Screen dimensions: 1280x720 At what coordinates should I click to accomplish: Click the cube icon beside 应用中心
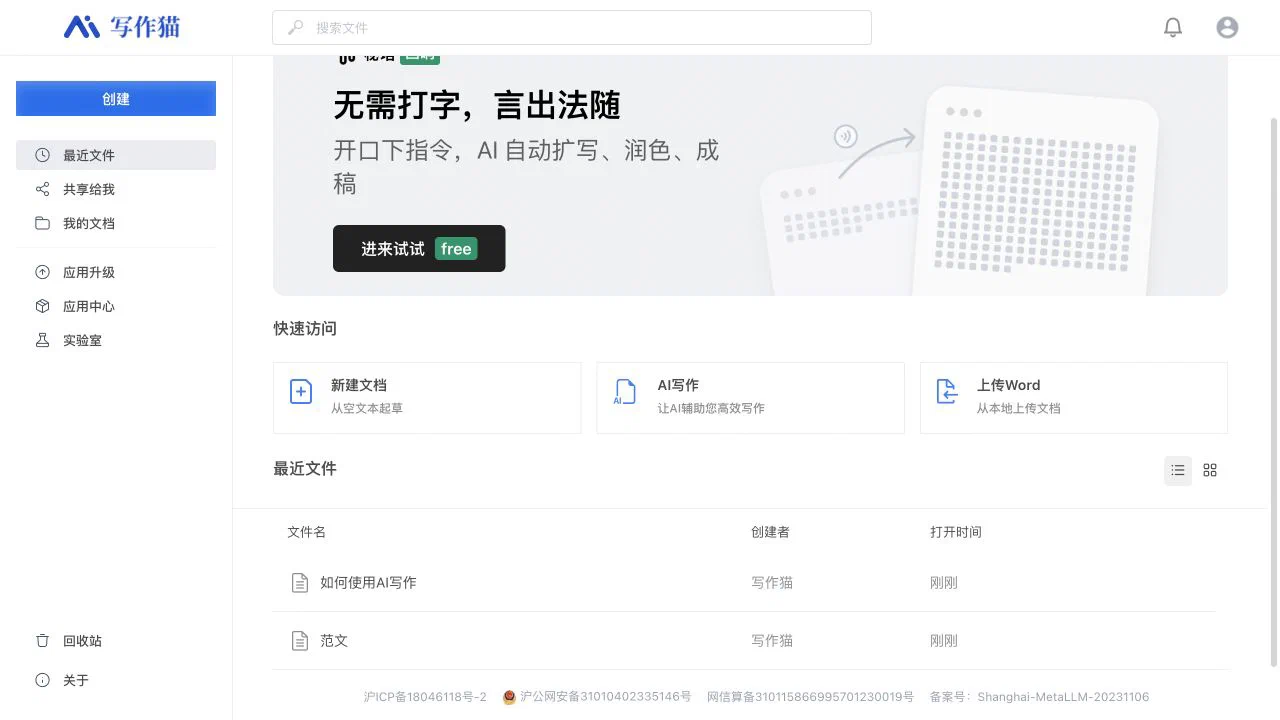pos(42,306)
